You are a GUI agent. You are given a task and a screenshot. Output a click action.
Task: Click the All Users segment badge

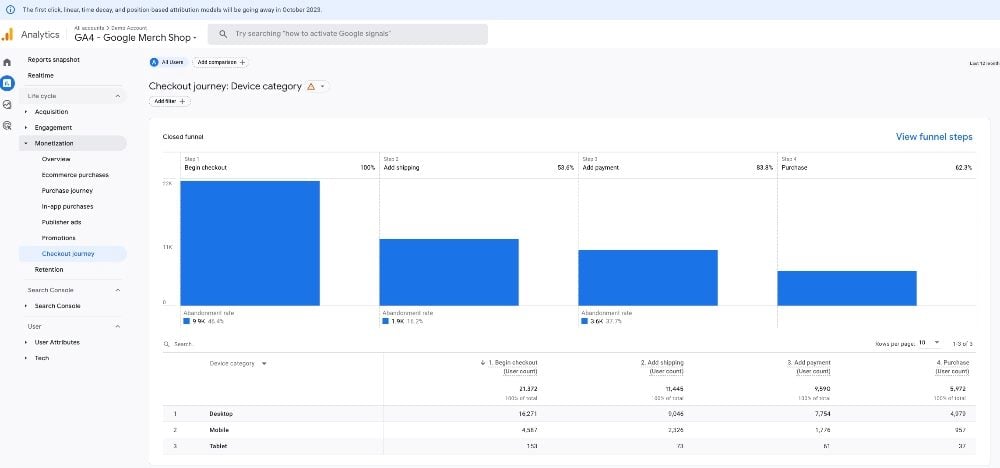point(168,62)
